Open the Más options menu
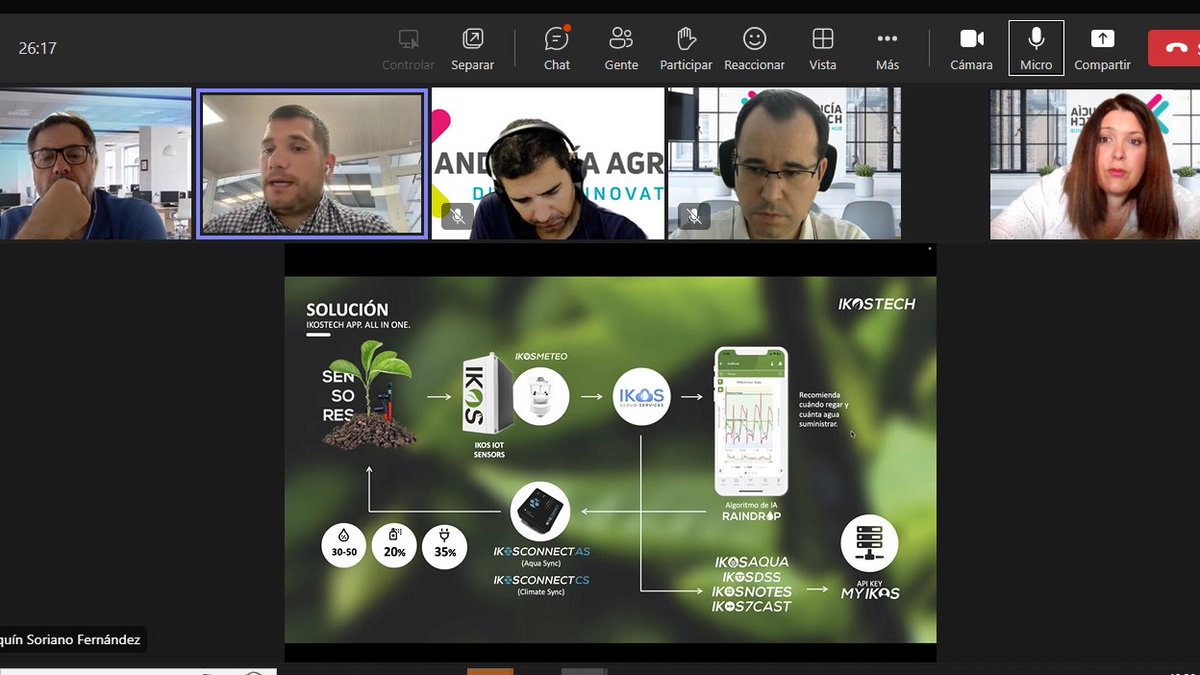The height and width of the screenshot is (675, 1200). (x=887, y=48)
